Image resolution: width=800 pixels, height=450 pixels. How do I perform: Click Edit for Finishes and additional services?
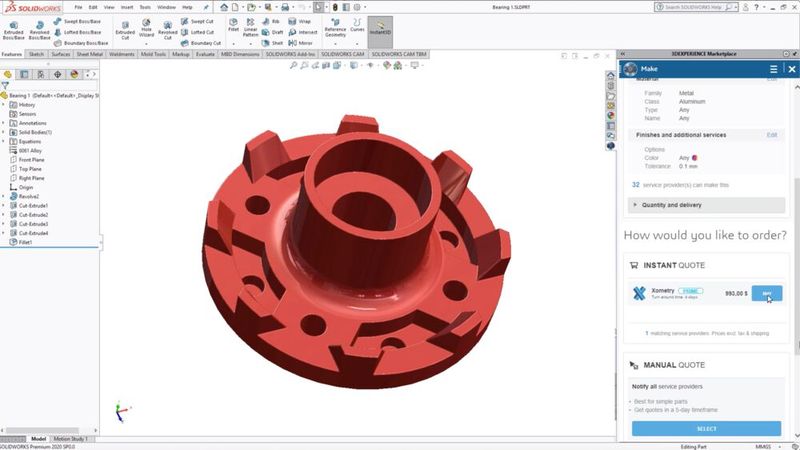coord(772,134)
